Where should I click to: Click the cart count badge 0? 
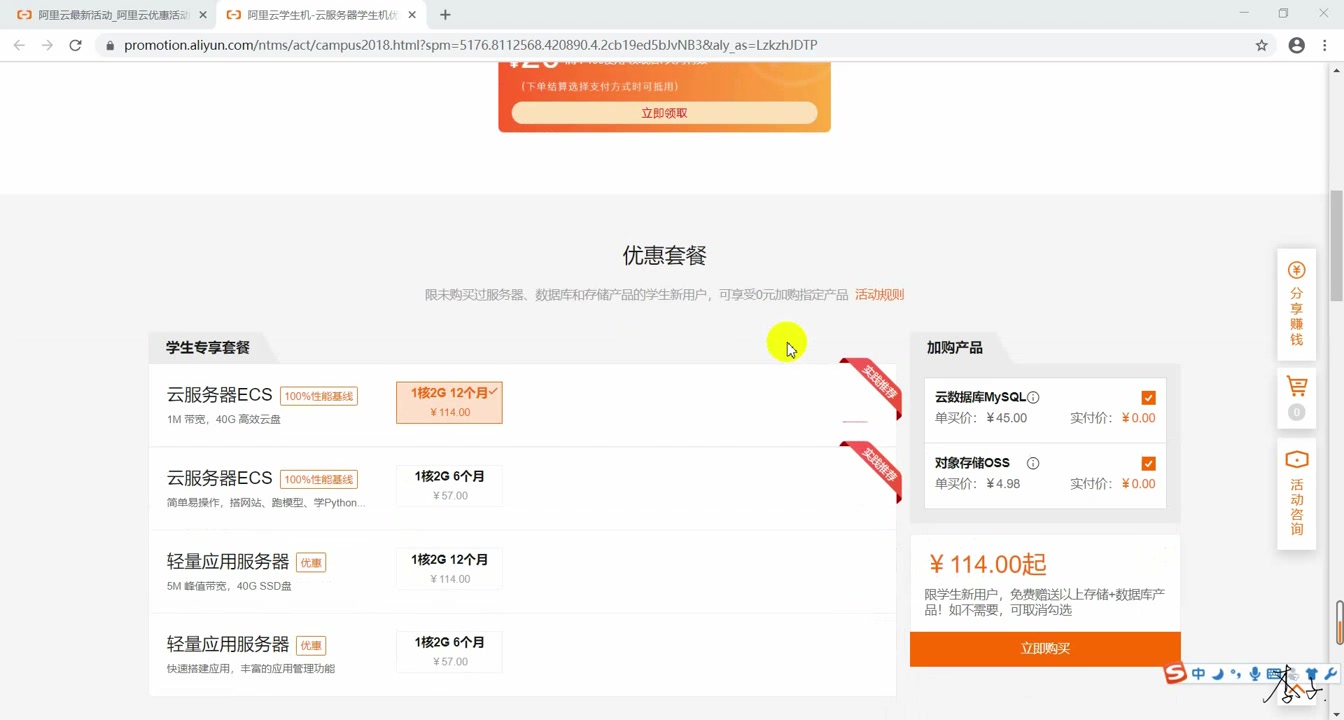[1297, 412]
